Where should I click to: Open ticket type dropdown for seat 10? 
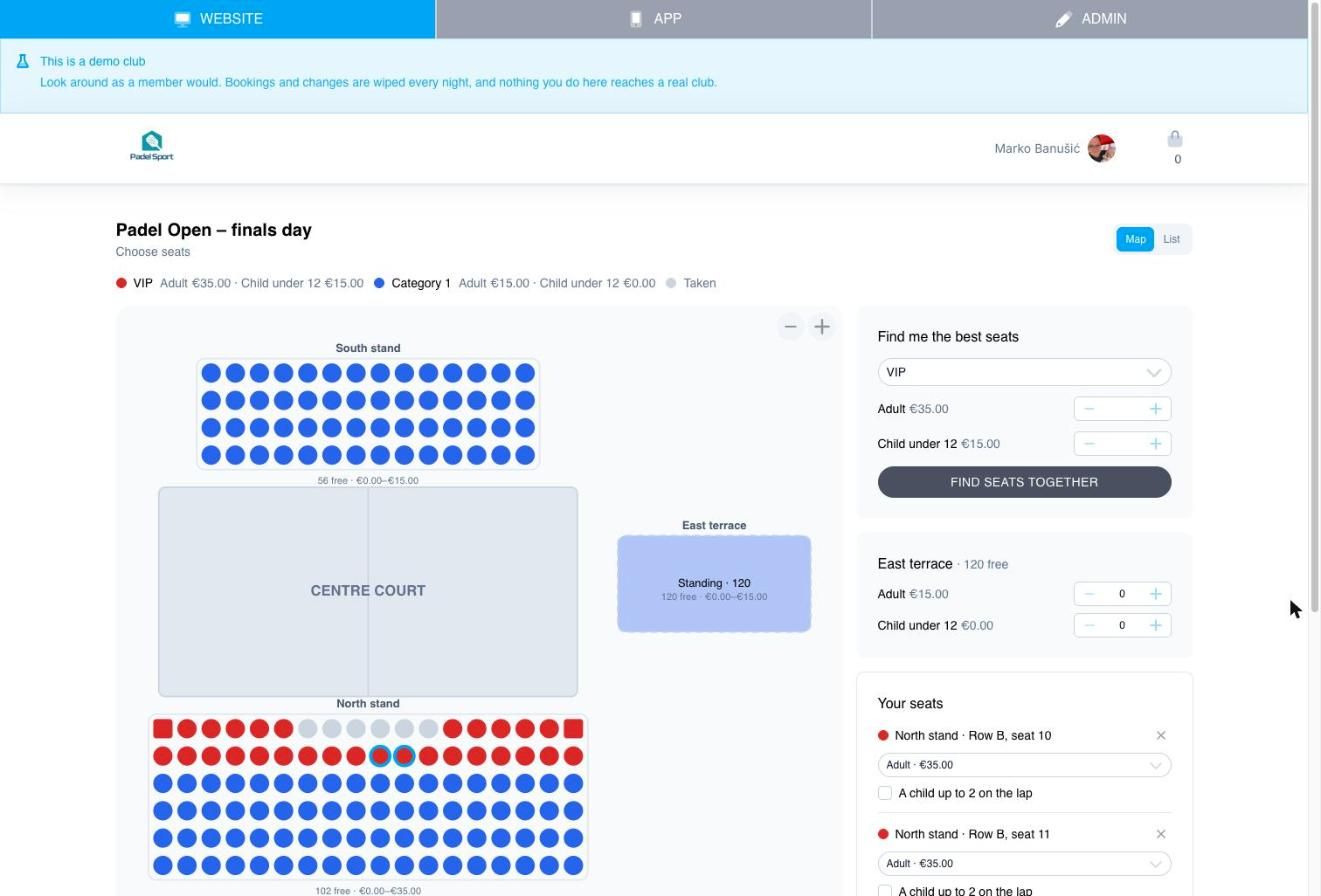click(1024, 765)
